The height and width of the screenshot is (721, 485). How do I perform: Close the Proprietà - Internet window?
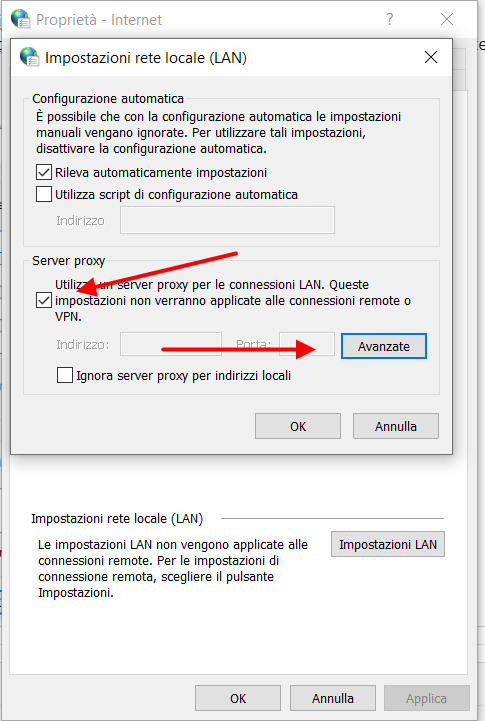coord(447,19)
